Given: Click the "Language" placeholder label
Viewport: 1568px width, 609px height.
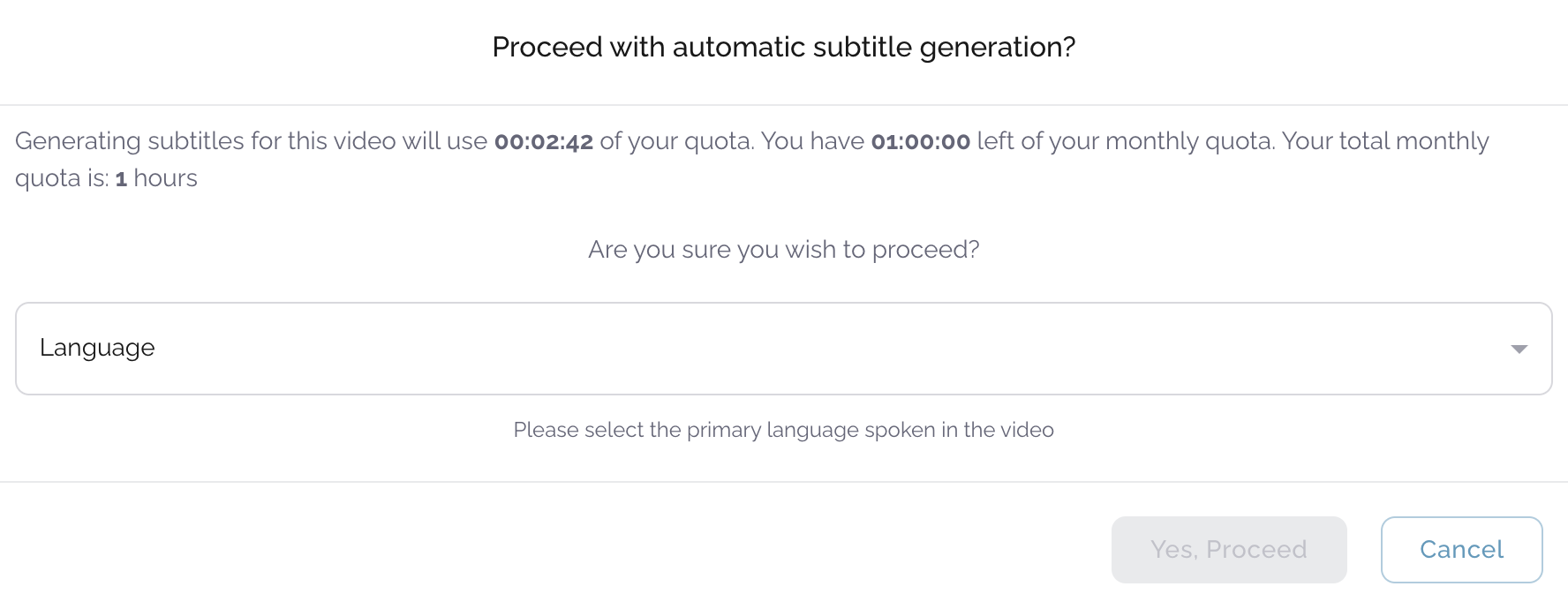Looking at the screenshot, I should click(x=97, y=348).
